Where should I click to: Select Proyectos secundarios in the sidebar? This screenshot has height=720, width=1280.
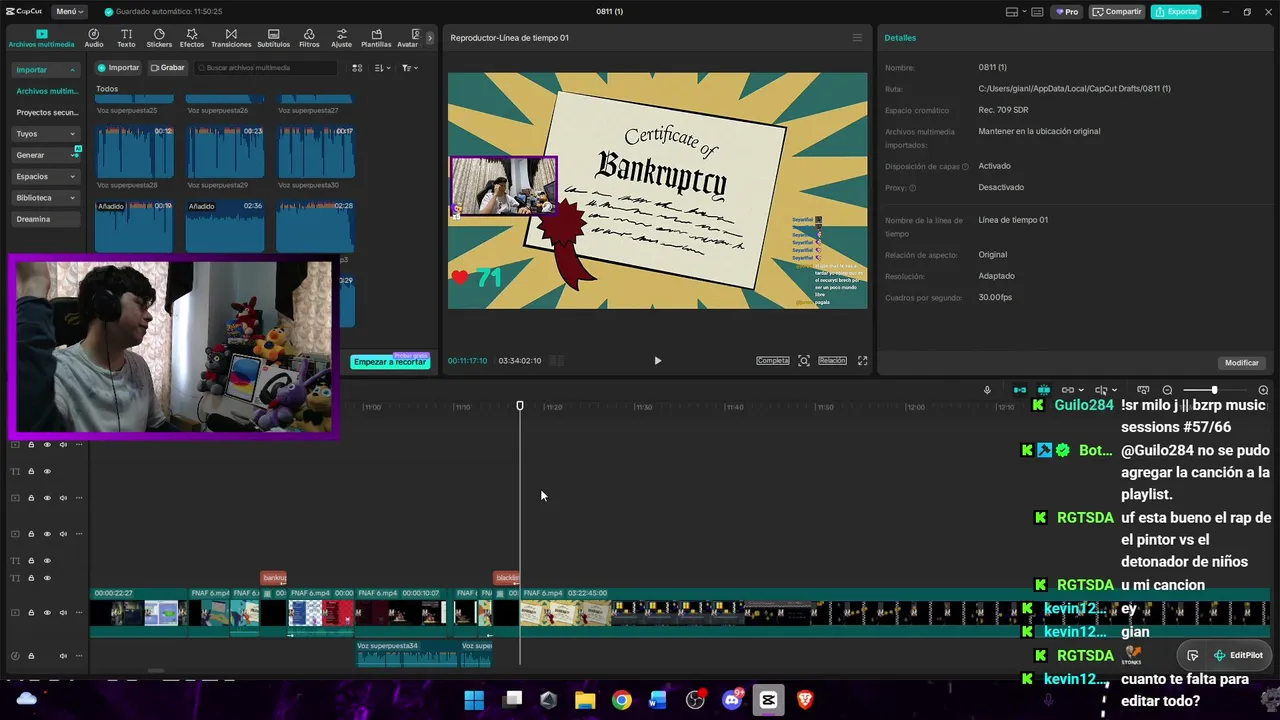[x=47, y=113]
